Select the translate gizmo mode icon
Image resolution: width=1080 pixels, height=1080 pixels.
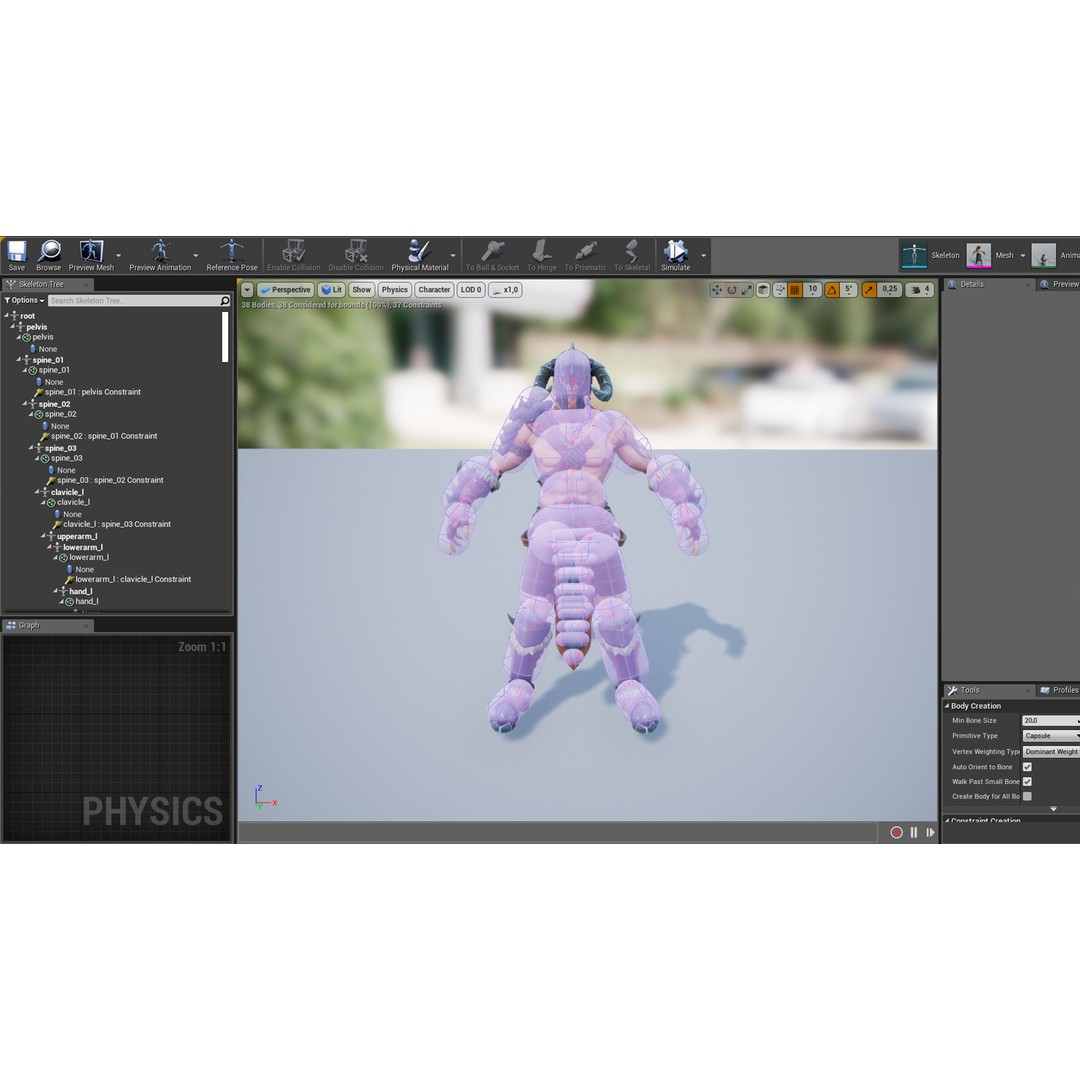click(x=716, y=290)
